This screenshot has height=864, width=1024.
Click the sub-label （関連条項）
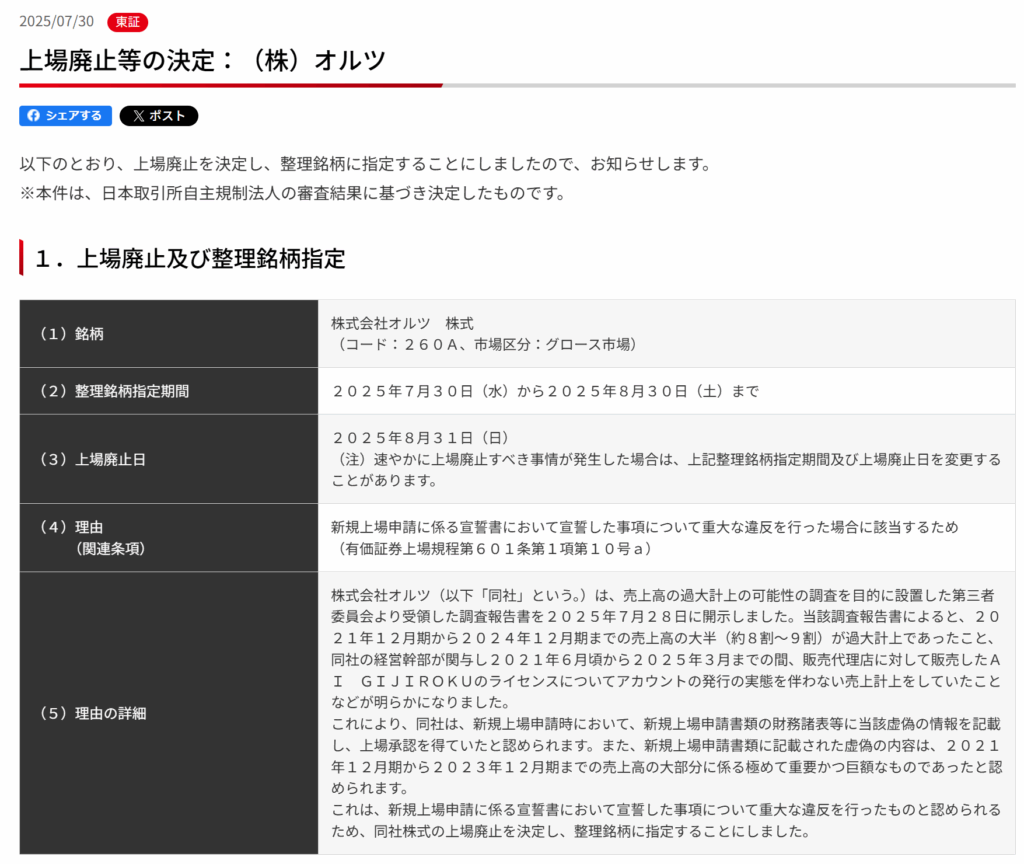coord(110,549)
